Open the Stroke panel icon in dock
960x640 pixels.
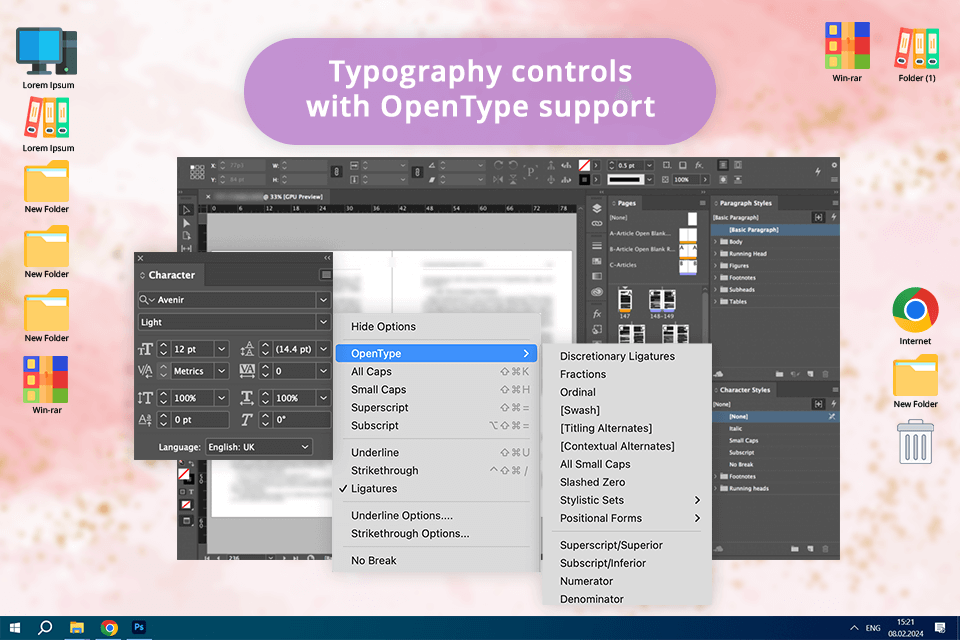[x=597, y=246]
